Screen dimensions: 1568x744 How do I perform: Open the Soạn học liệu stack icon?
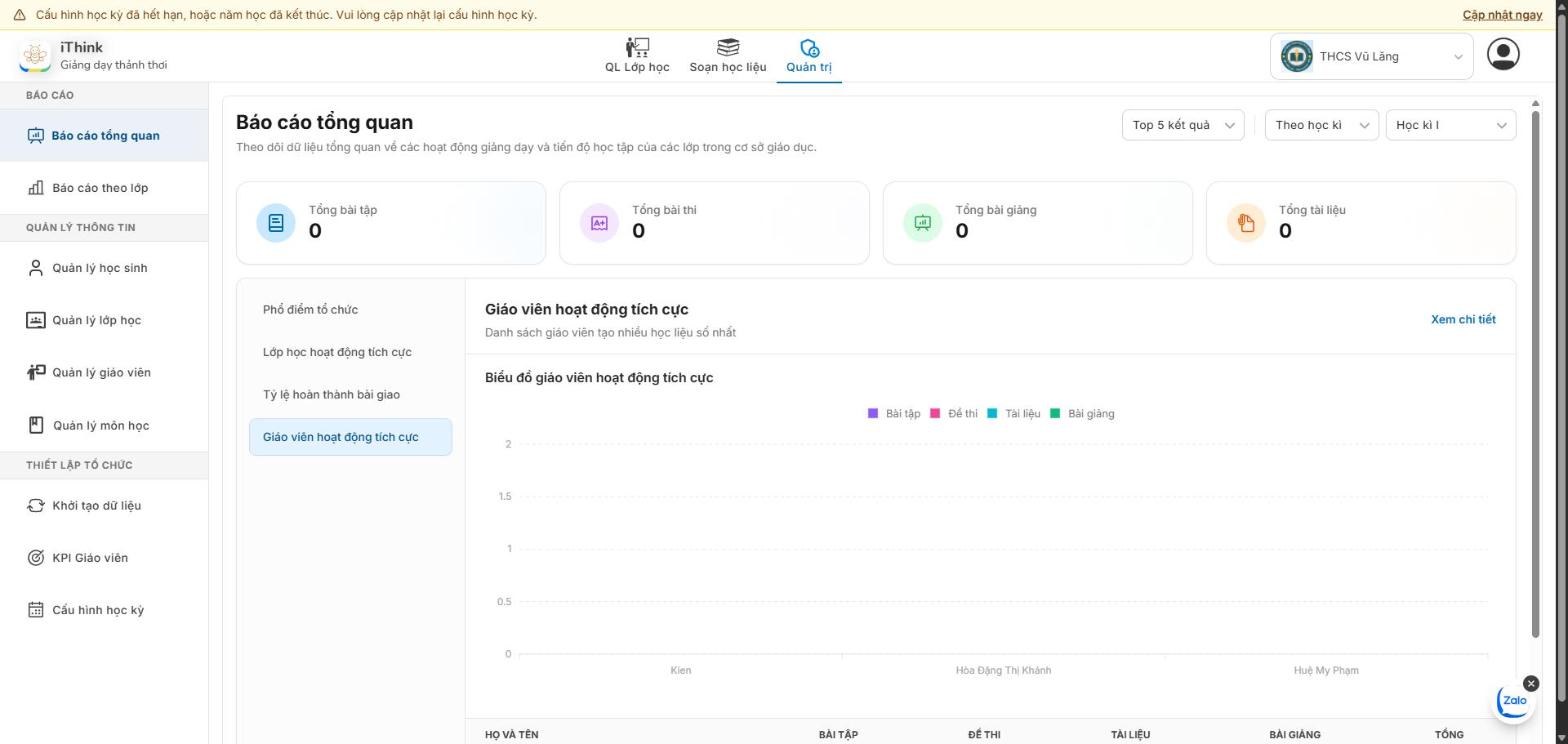pyautogui.click(x=728, y=48)
